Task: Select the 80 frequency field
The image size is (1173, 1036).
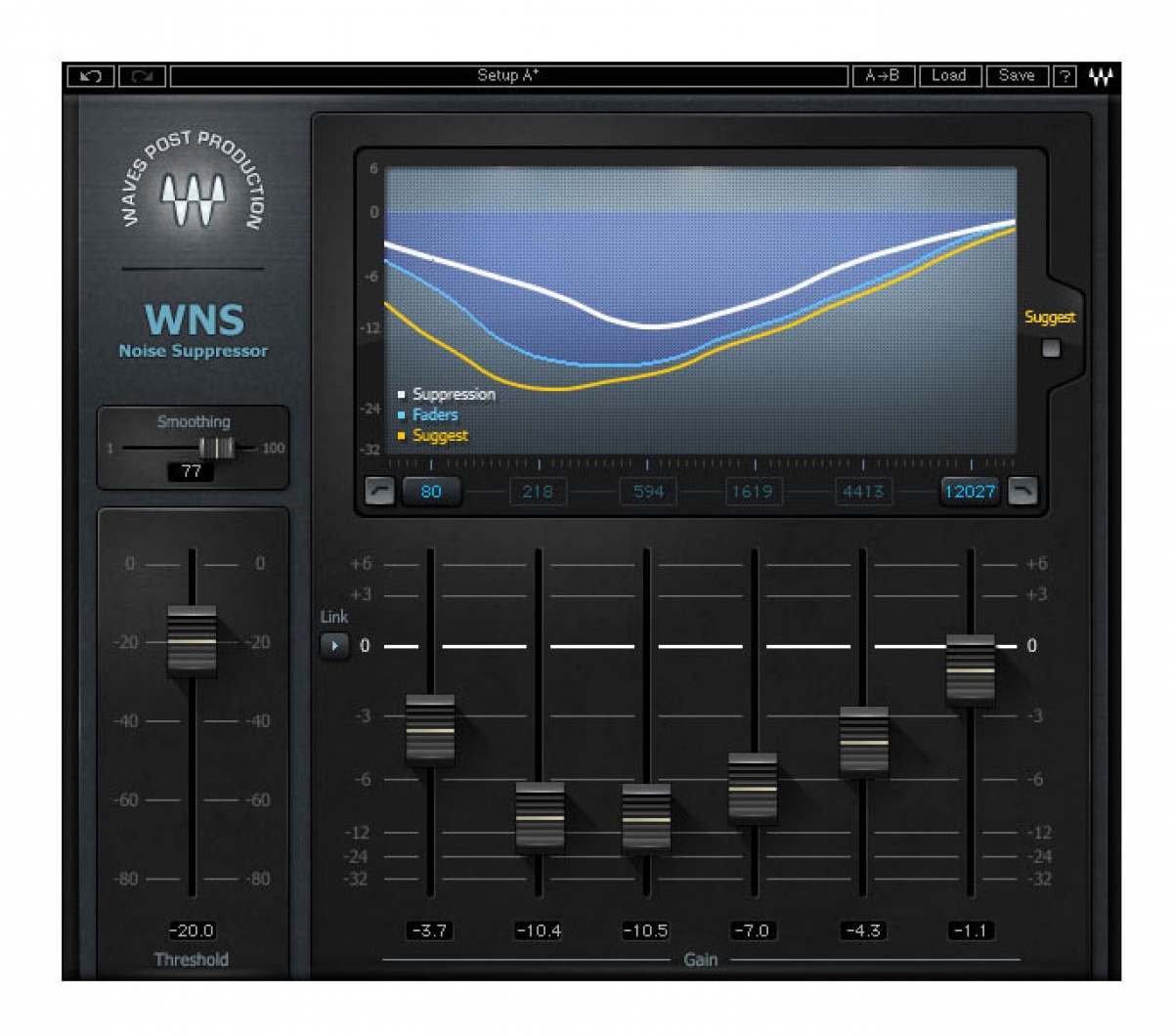Action: (x=431, y=491)
